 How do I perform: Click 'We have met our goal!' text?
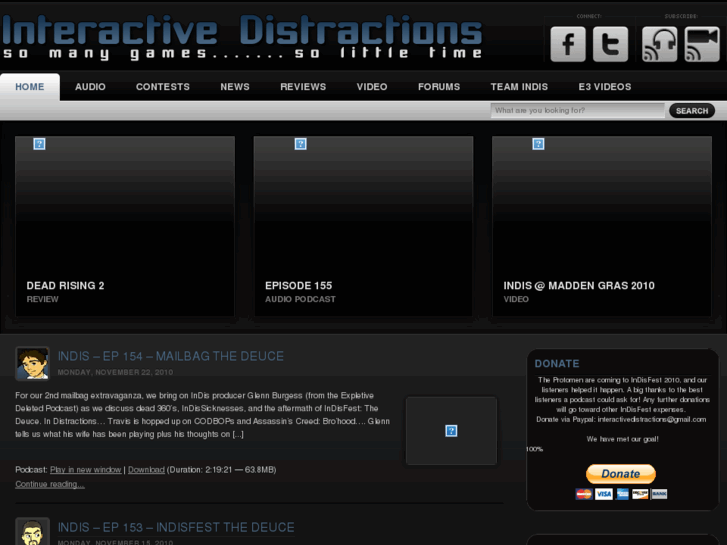click(622, 439)
